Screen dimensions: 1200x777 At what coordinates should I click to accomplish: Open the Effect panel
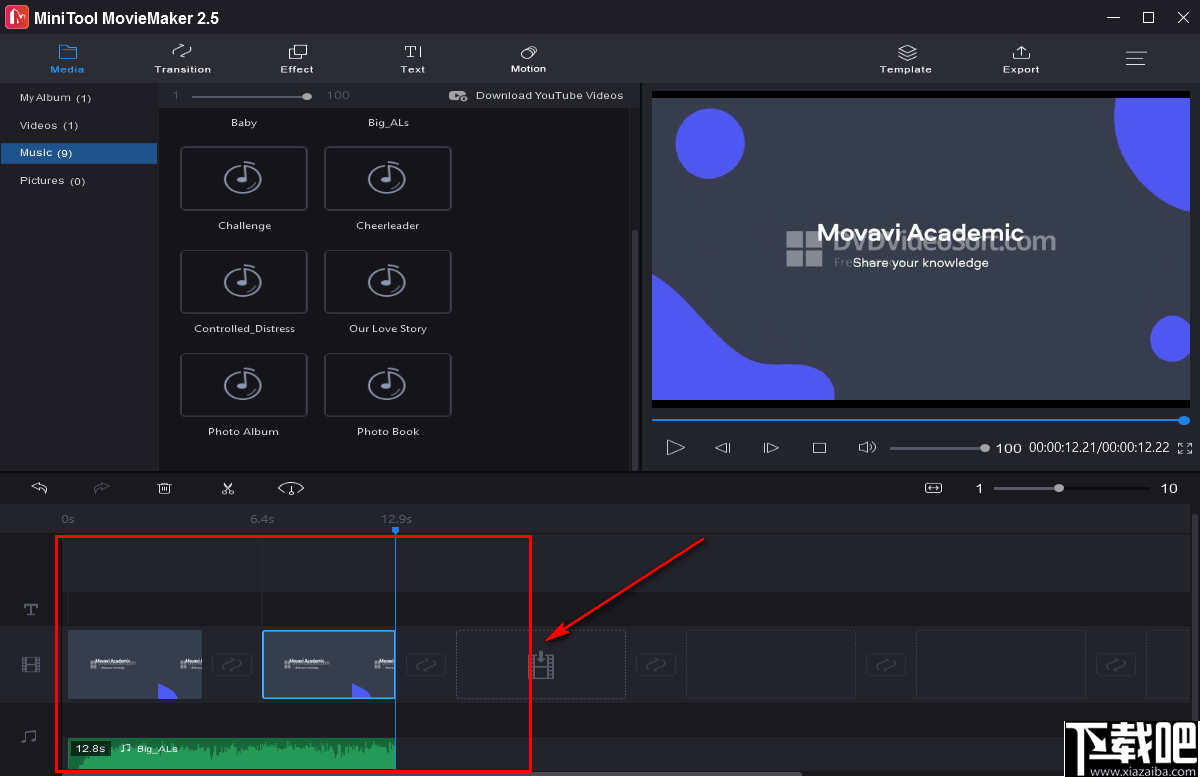[x=296, y=58]
